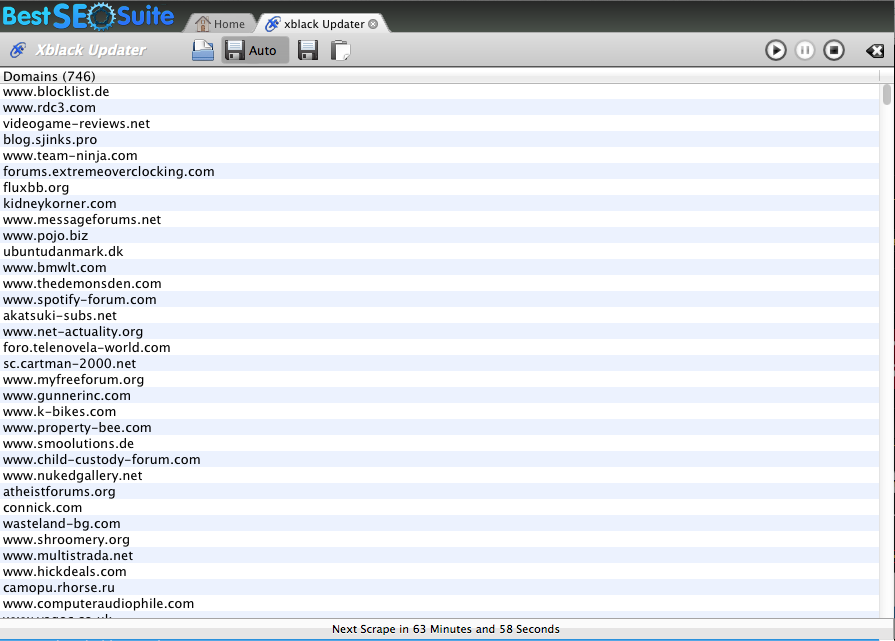Select the sc.cartman-2000.net row
The image size is (895, 641).
[x=440, y=363]
